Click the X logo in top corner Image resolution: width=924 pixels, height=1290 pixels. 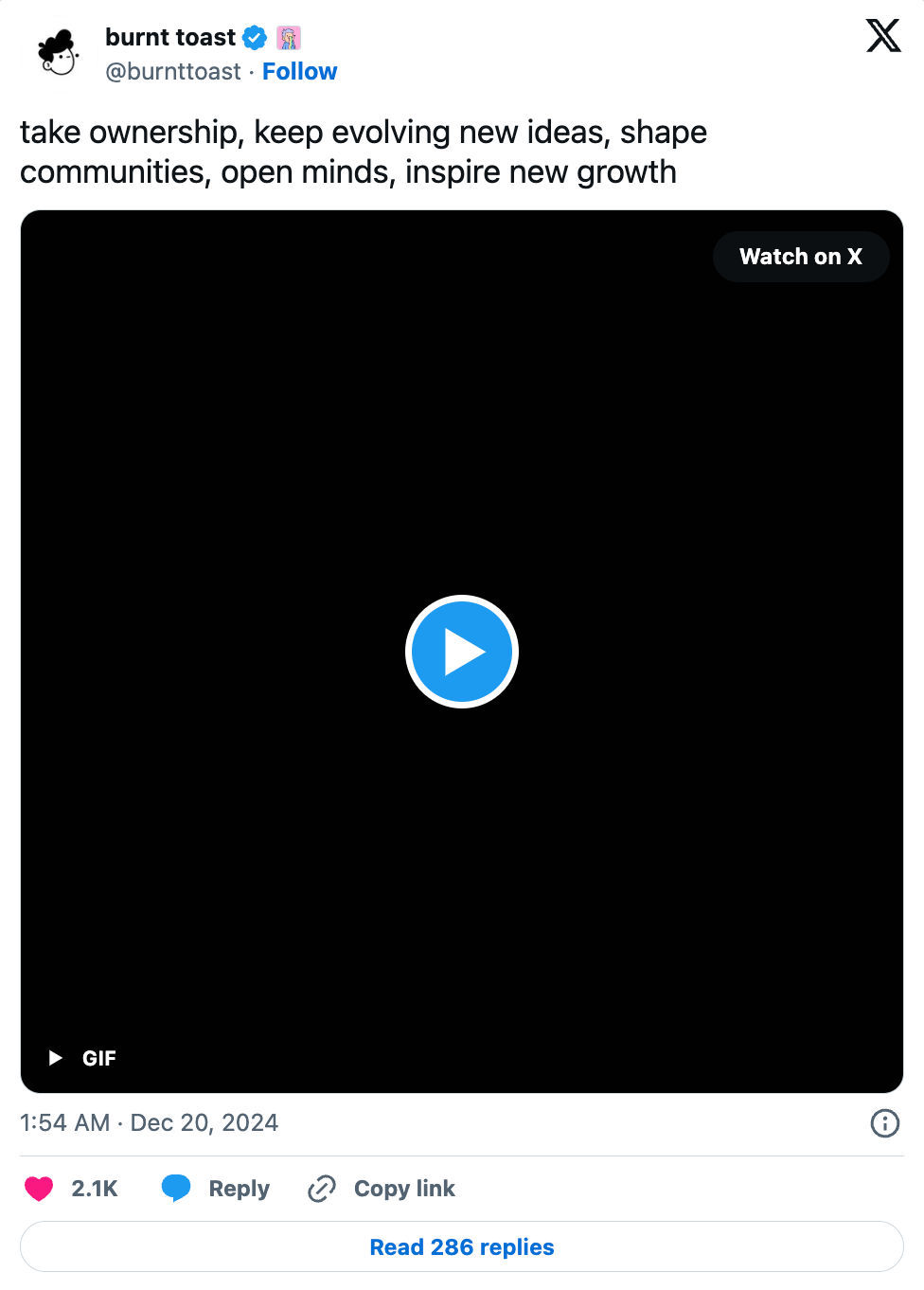pos(883,36)
